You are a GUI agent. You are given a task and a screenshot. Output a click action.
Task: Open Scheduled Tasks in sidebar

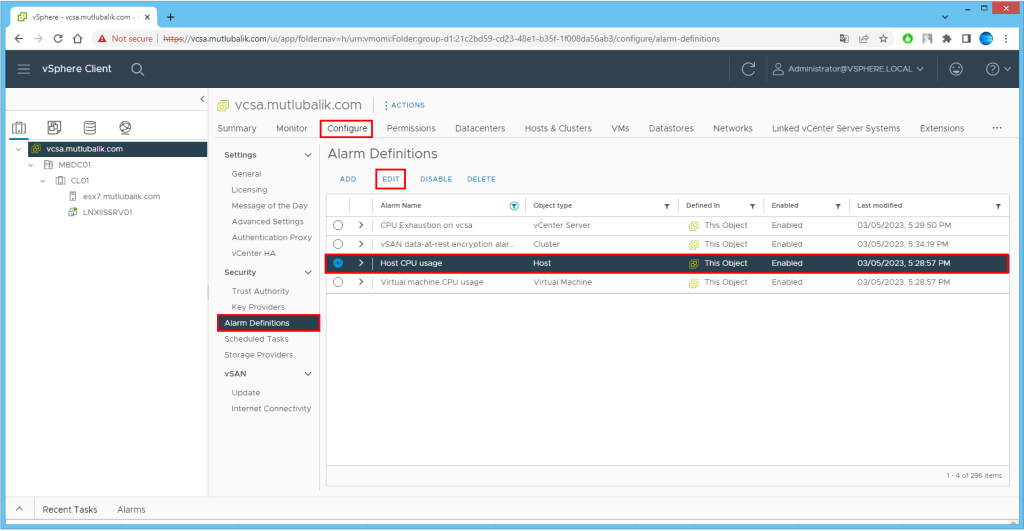coord(256,339)
